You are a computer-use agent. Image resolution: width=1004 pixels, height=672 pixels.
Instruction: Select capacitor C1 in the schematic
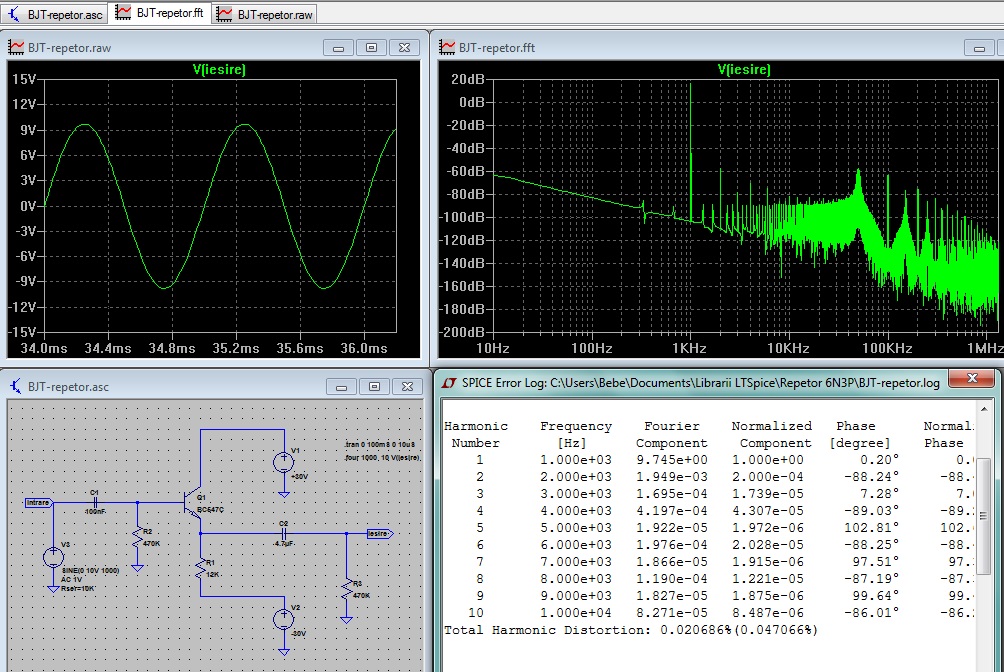tap(95, 502)
